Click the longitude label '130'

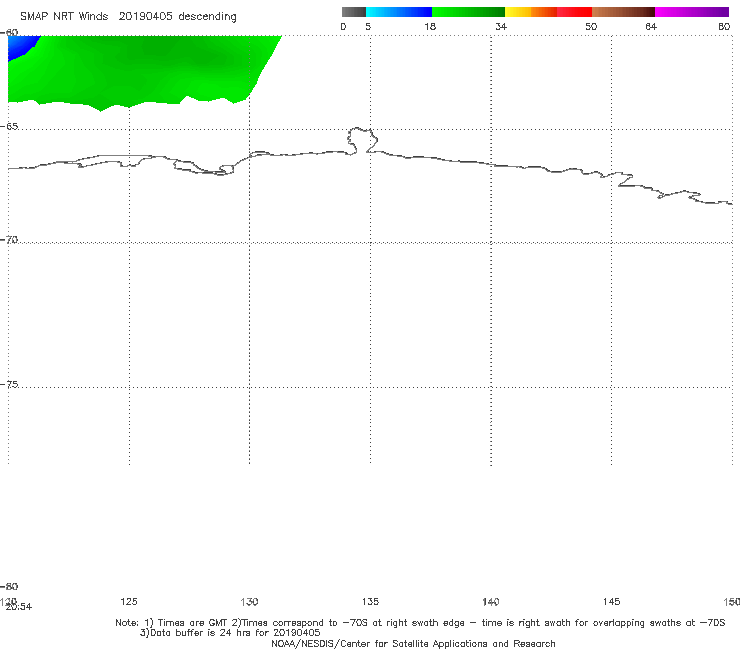coord(249,601)
